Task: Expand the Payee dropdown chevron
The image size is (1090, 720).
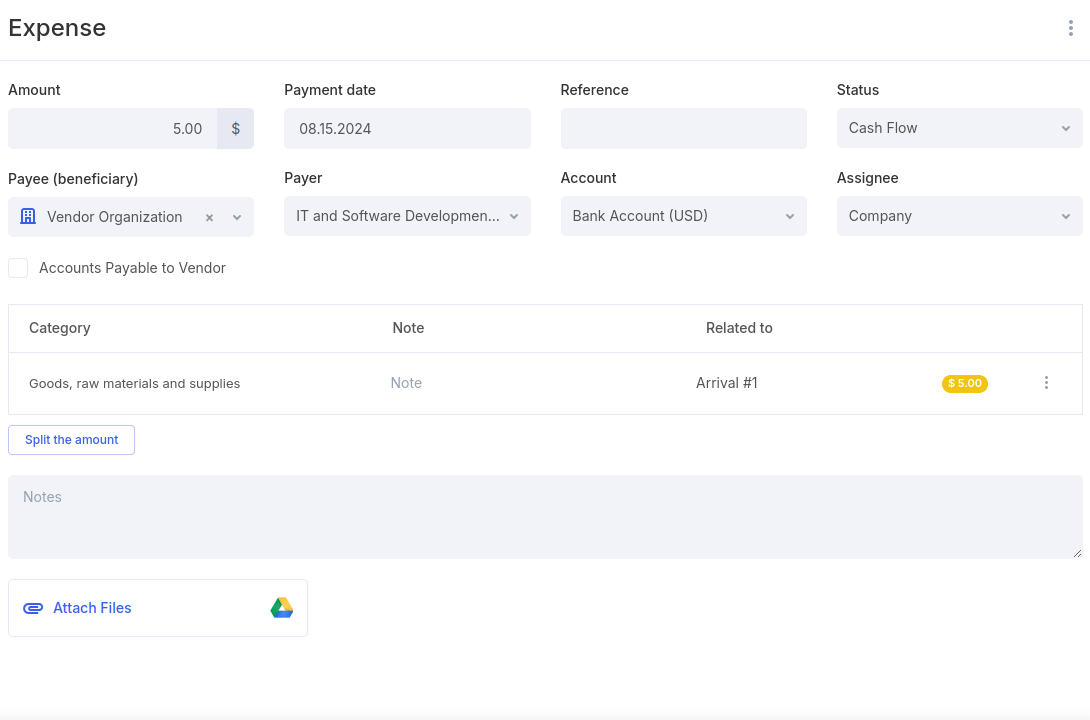Action: pos(237,217)
